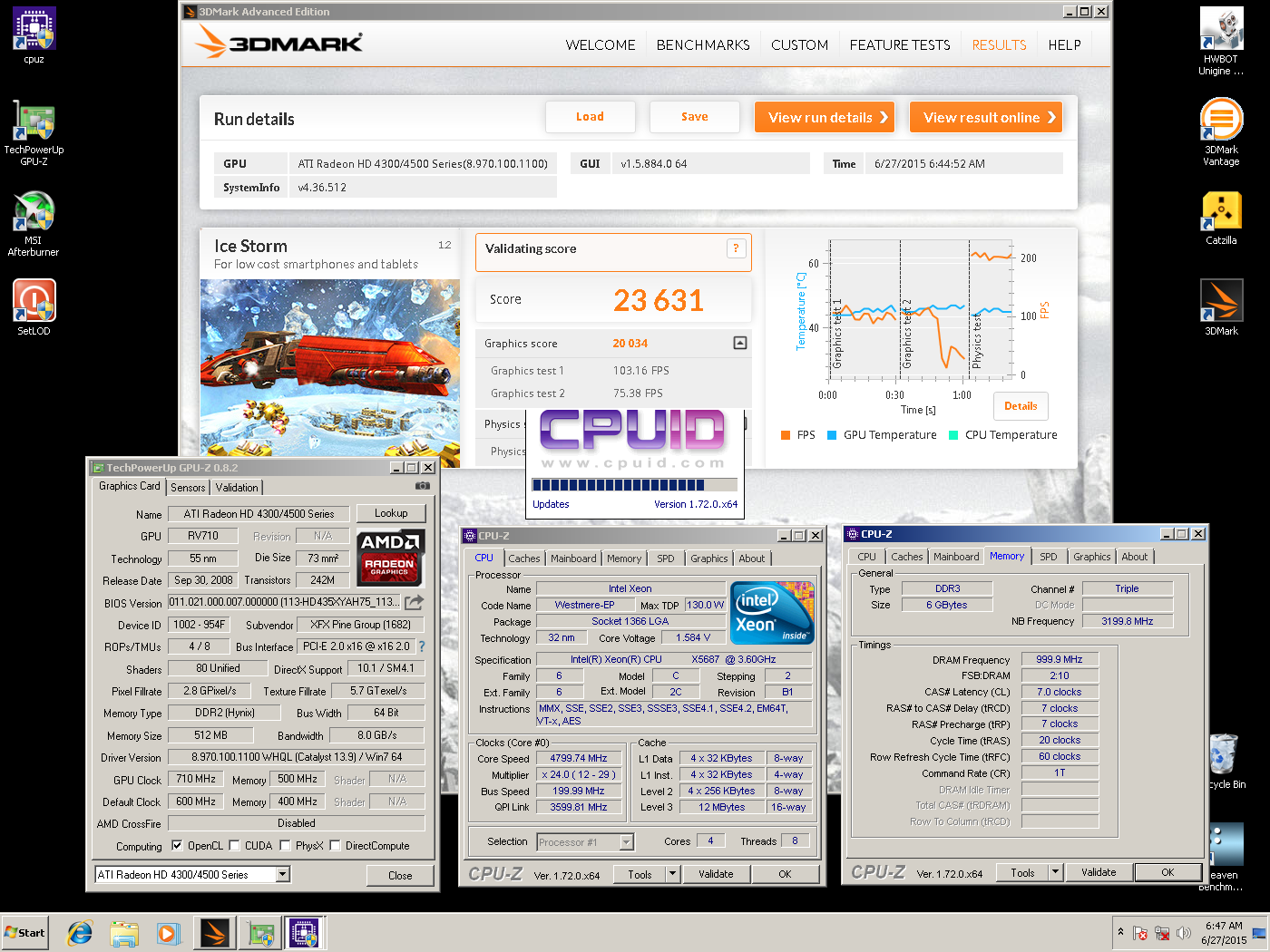Launch MSI Afterburner desktop icon
This screenshot has height=952, width=1270.
pyautogui.click(x=34, y=223)
